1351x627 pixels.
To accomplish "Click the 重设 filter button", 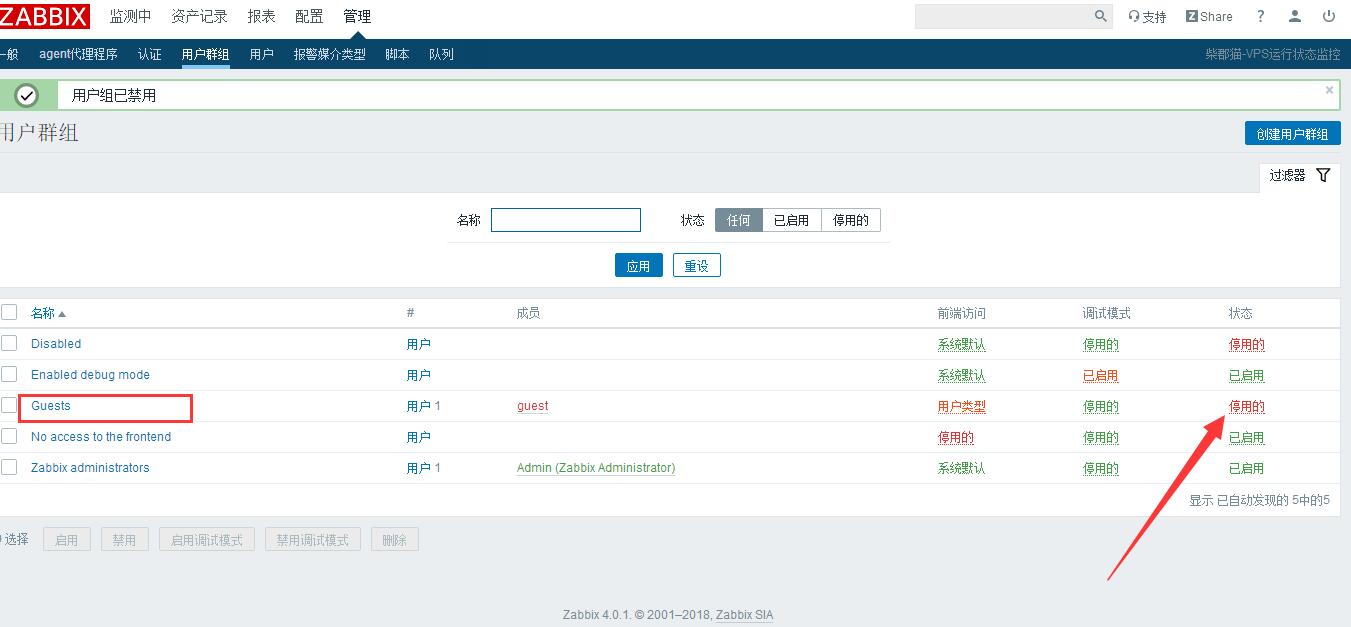I will pos(697,265).
